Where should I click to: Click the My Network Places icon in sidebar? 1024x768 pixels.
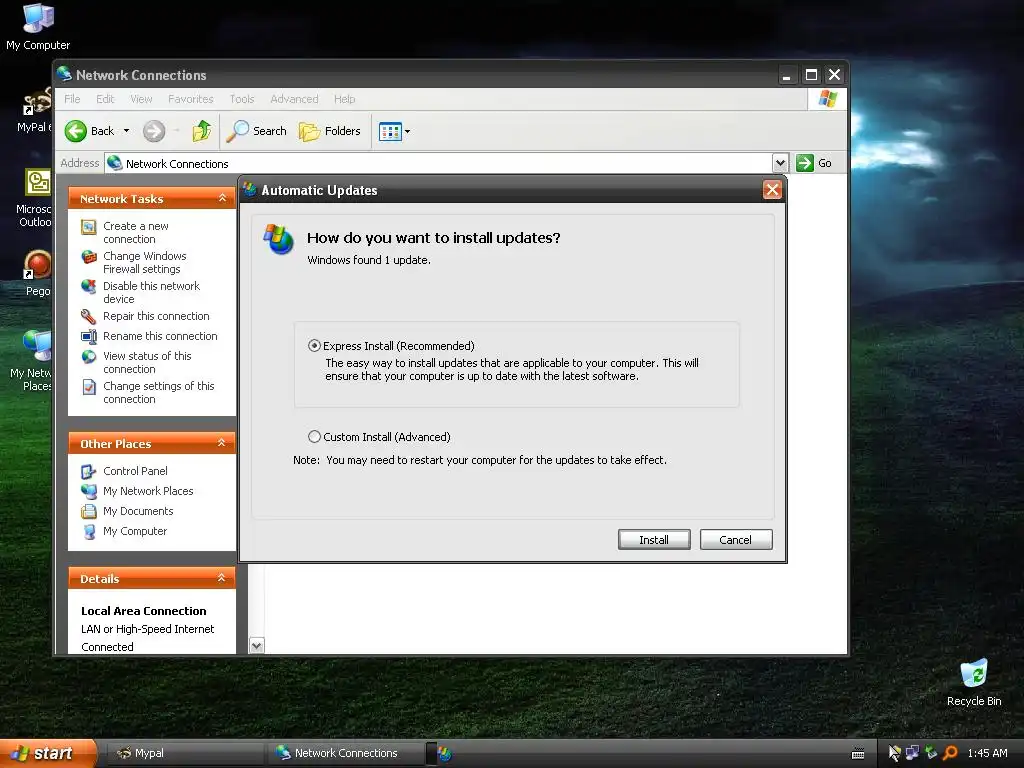pyautogui.click(x=89, y=491)
